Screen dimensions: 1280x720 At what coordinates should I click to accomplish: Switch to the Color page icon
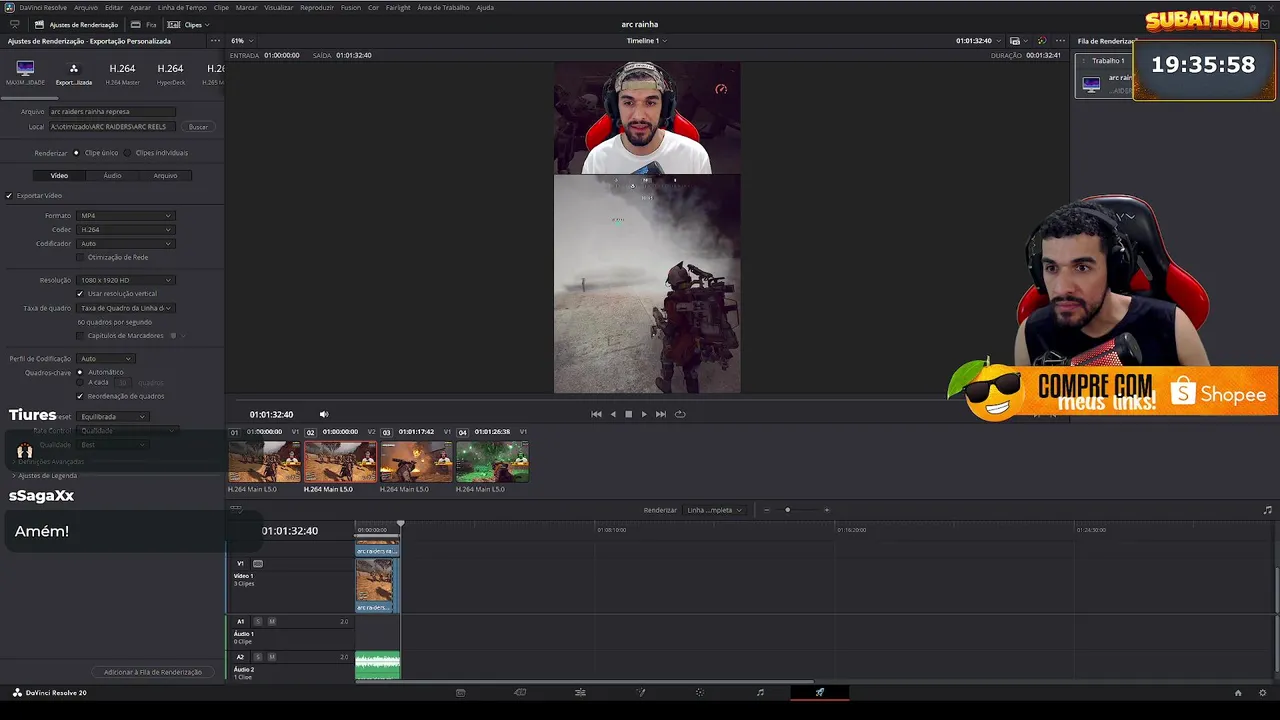pos(700,692)
